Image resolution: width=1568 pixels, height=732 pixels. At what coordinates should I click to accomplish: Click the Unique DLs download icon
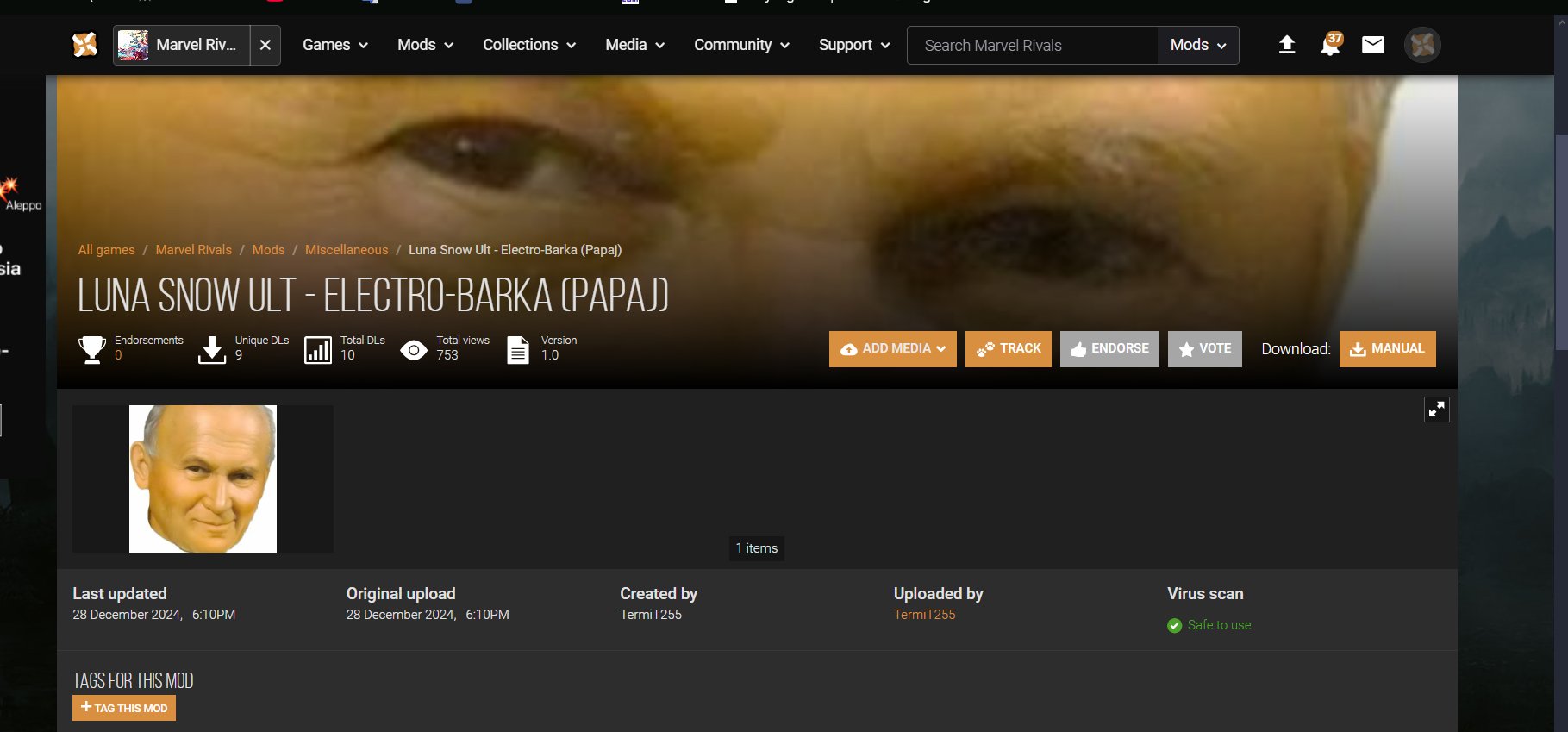tap(212, 349)
